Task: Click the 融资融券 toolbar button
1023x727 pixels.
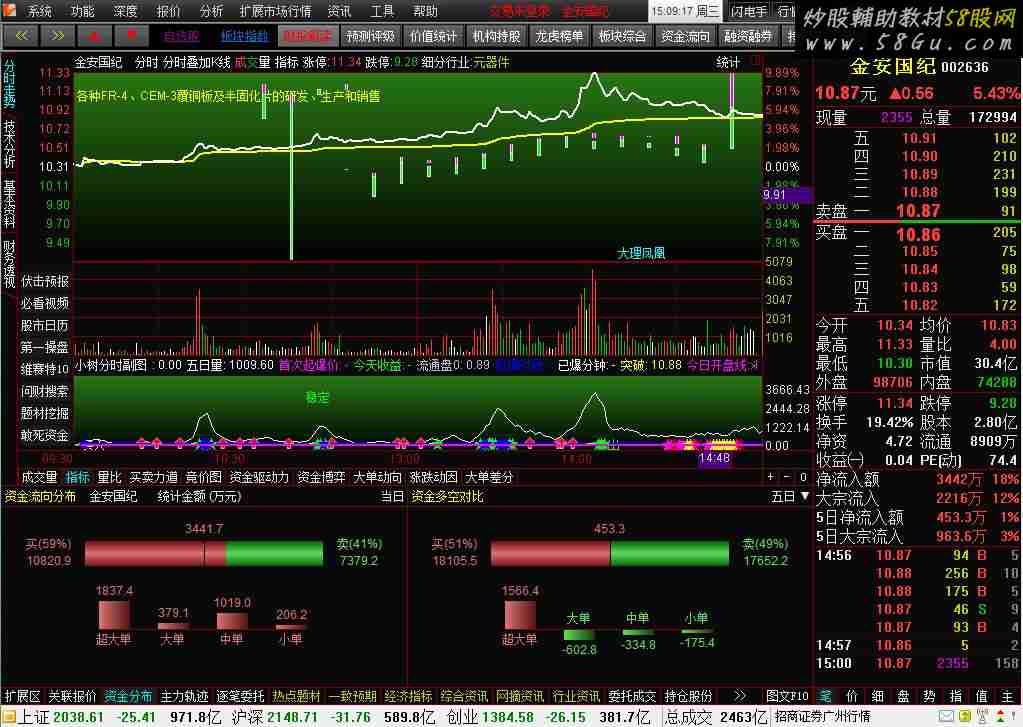Action: (x=748, y=37)
